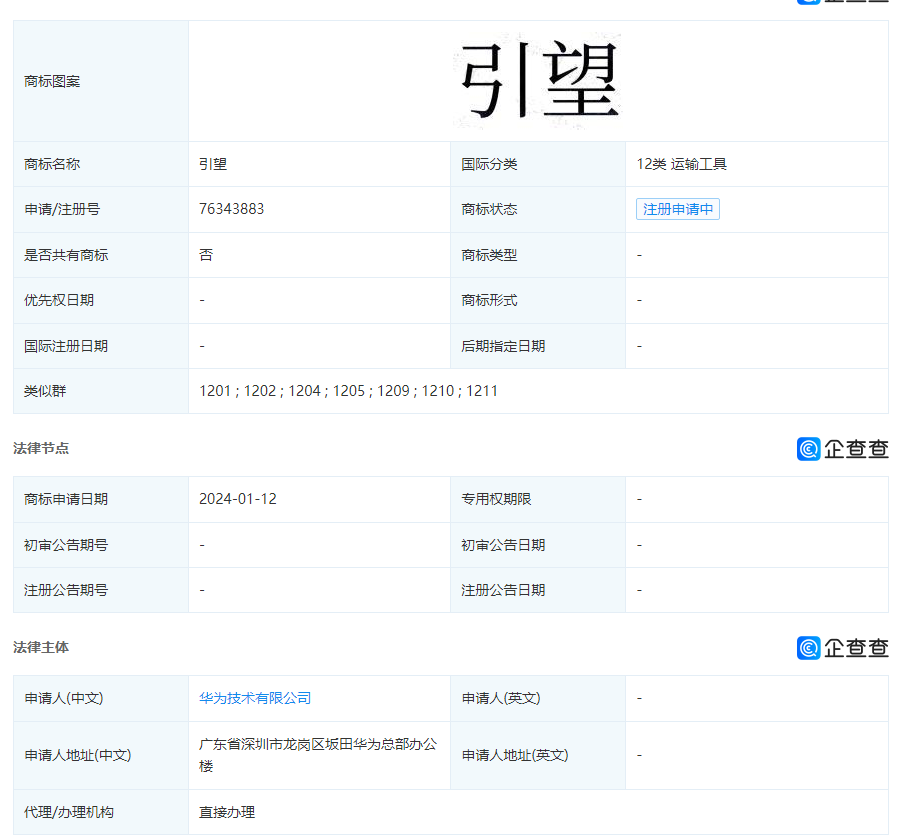Click the 商标图案 row label

pos(52,81)
